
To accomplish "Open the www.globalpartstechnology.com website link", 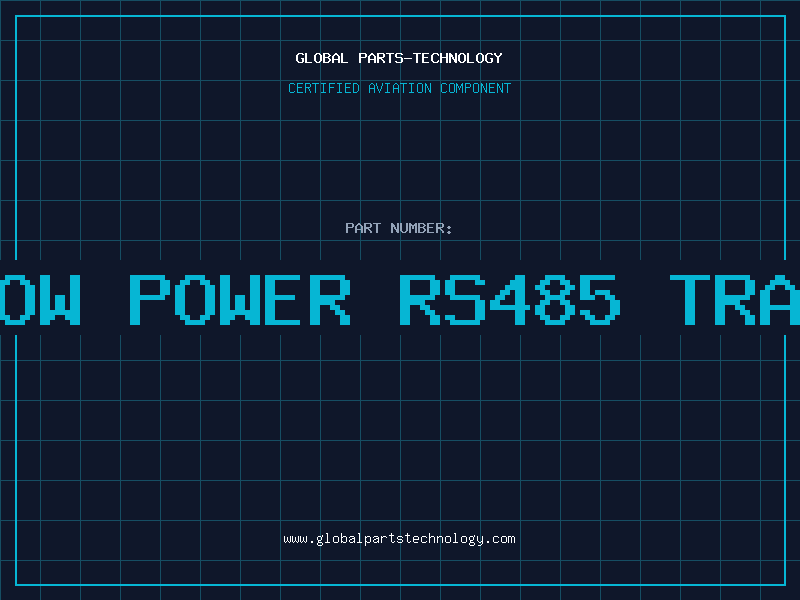I will (x=399, y=539).
